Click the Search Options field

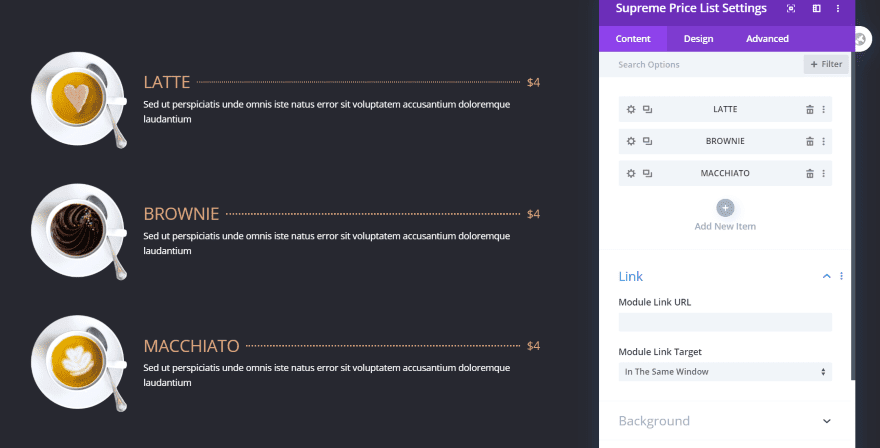click(702, 65)
